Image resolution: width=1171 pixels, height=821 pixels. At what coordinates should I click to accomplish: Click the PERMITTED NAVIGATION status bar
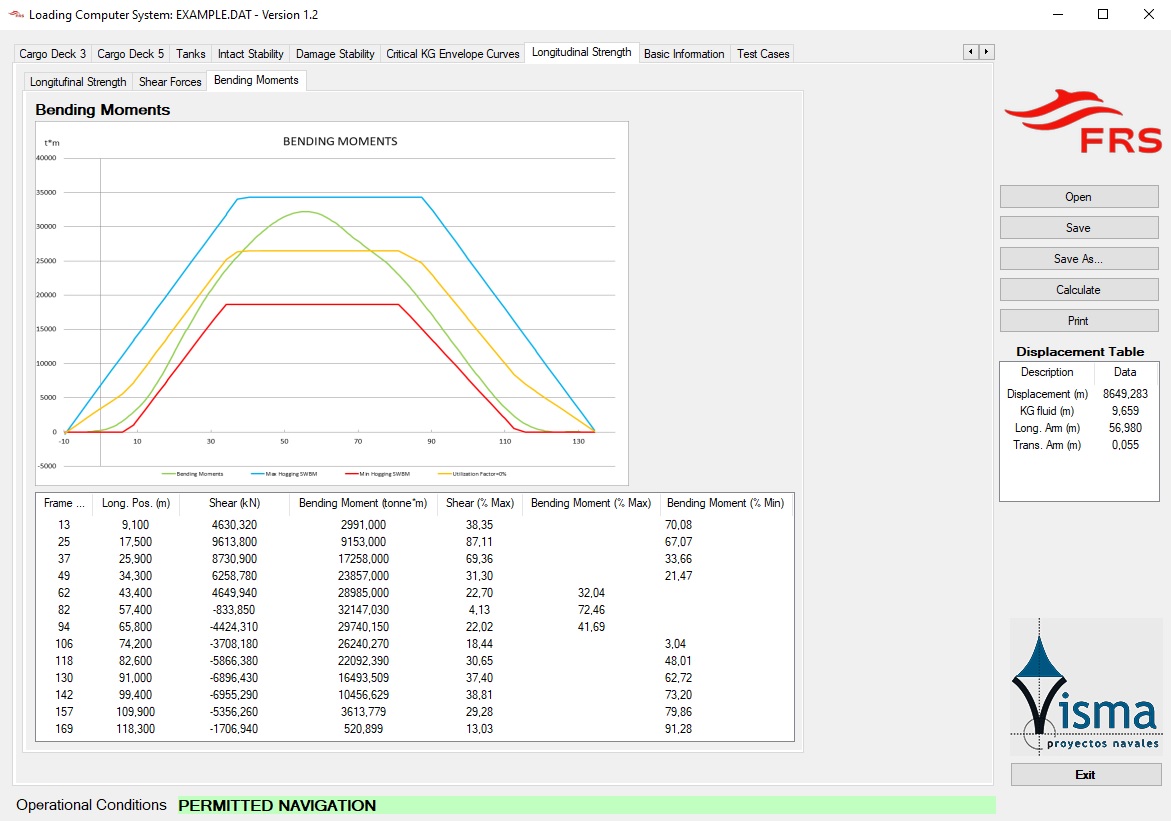[x=586, y=805]
